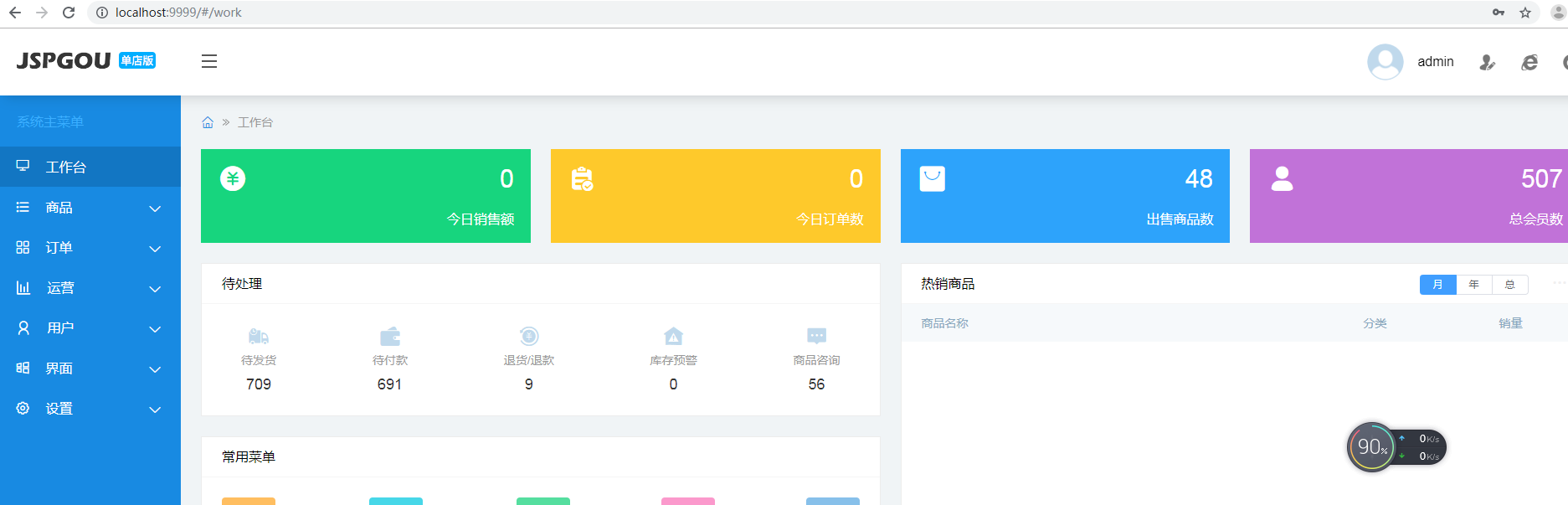
Task: Click the 分类 column header
Action: pyautogui.click(x=1375, y=323)
